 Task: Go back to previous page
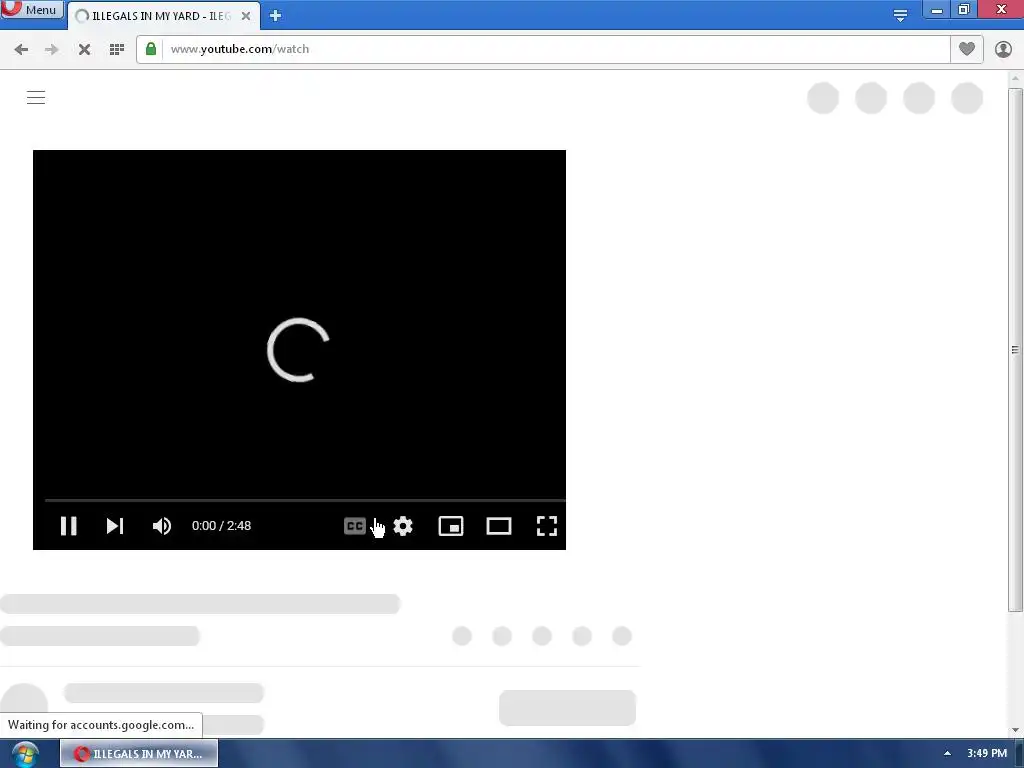[21, 50]
